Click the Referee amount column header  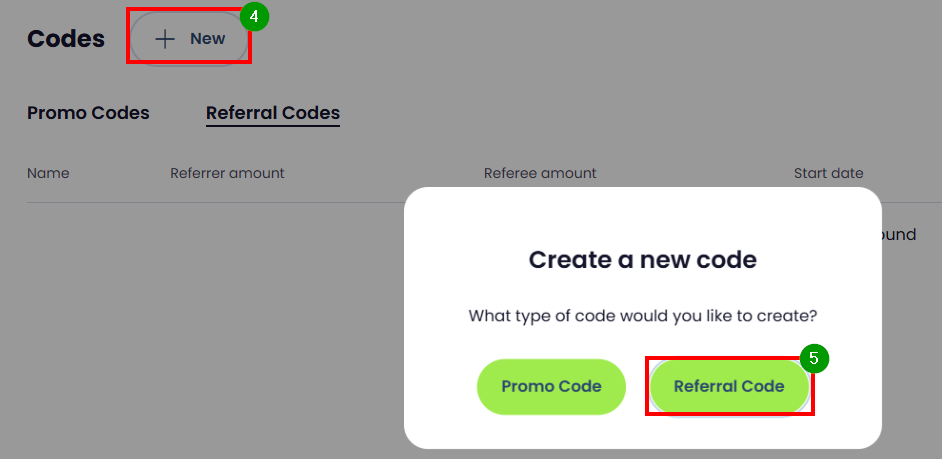tap(540, 173)
